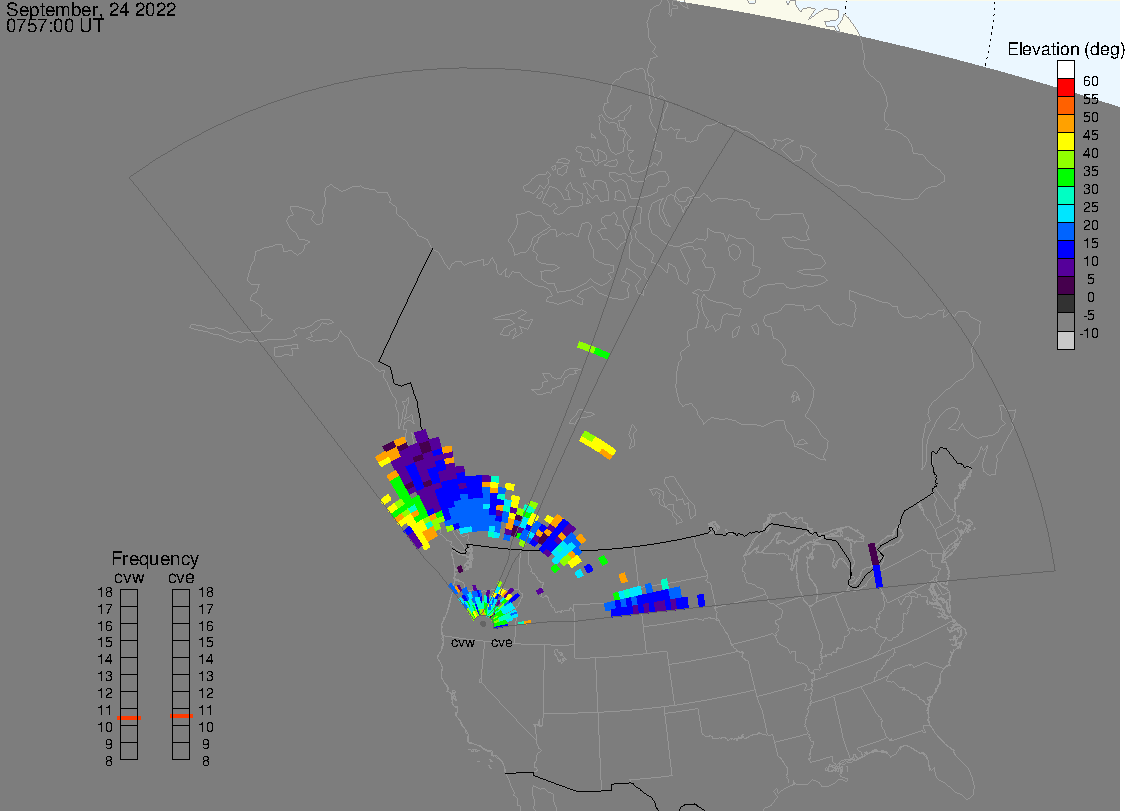Click the 60 elevation legend label

click(1091, 81)
